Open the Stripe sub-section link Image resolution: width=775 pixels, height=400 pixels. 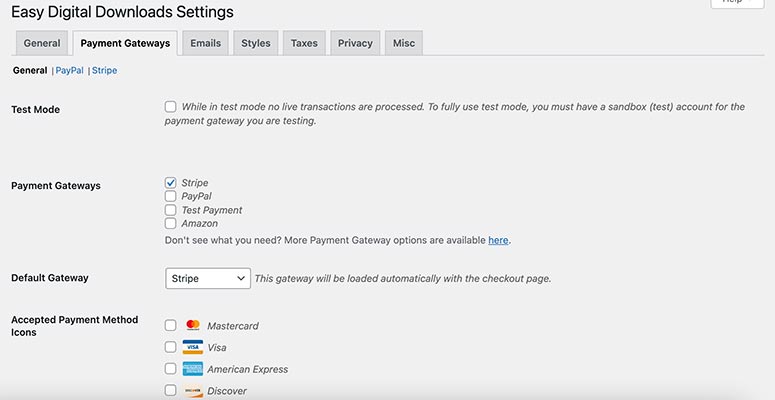(104, 70)
